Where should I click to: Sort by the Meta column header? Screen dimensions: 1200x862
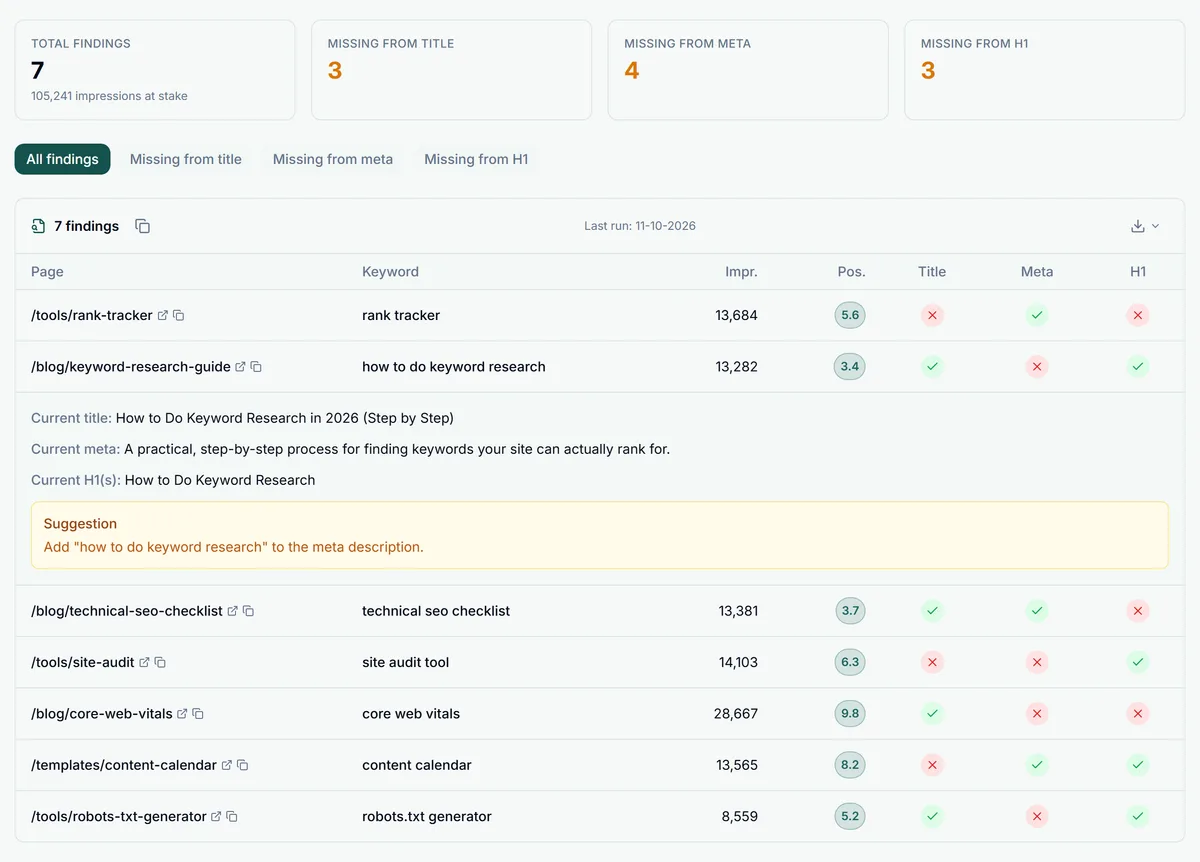(1037, 271)
